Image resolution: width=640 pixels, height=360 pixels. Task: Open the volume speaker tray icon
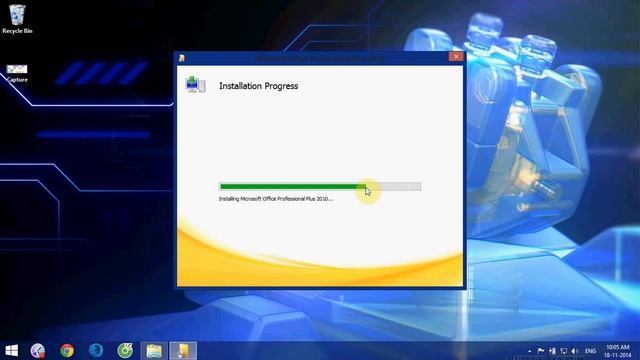coord(575,351)
